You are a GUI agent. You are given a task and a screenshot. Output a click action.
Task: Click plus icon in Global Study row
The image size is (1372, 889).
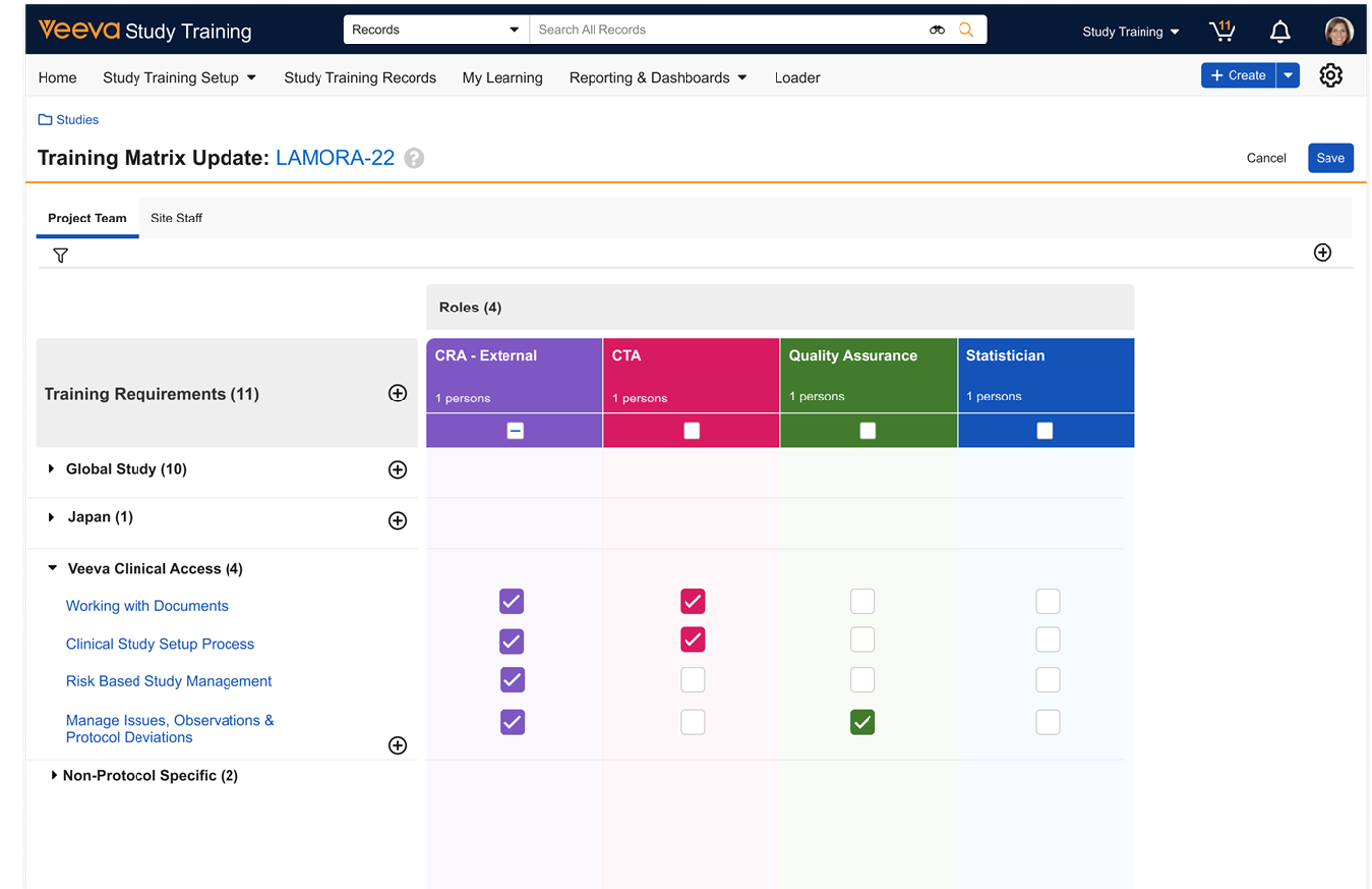[397, 470]
